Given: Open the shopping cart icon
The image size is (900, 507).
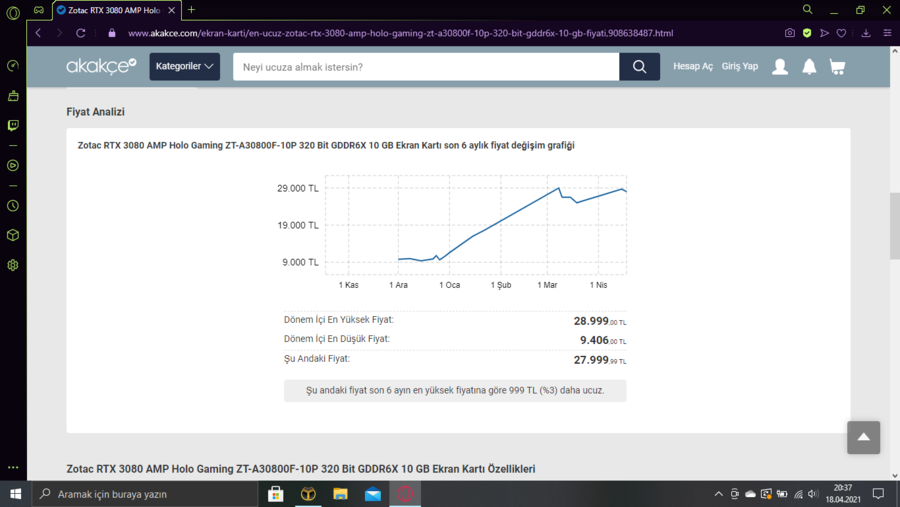Looking at the screenshot, I should pos(837,67).
